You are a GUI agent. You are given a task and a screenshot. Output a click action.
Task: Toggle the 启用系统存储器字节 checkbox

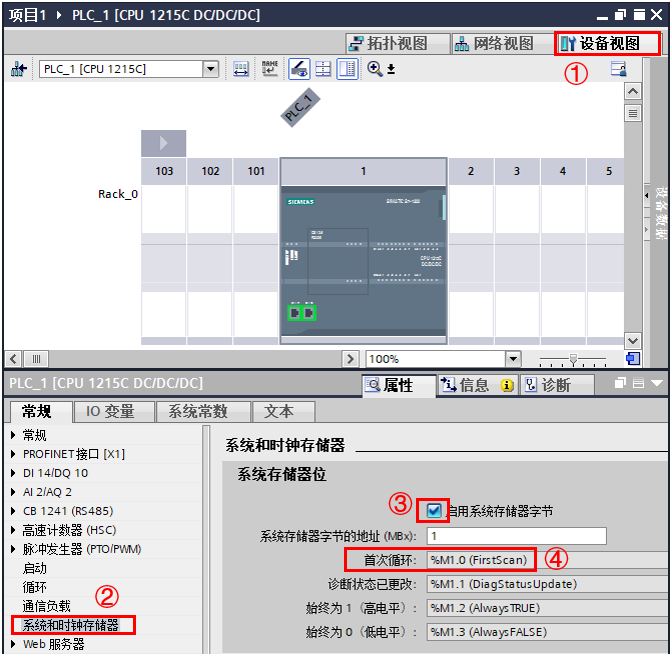coord(434,510)
